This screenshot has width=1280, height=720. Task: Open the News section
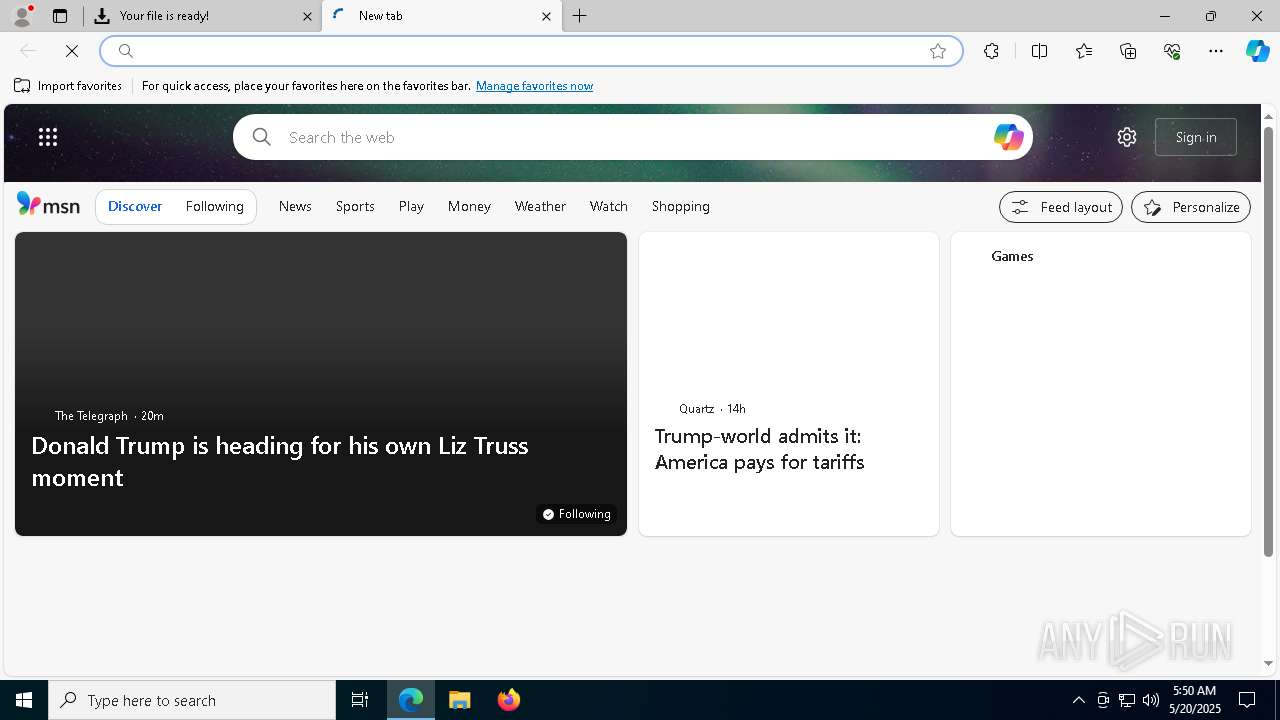(x=295, y=206)
